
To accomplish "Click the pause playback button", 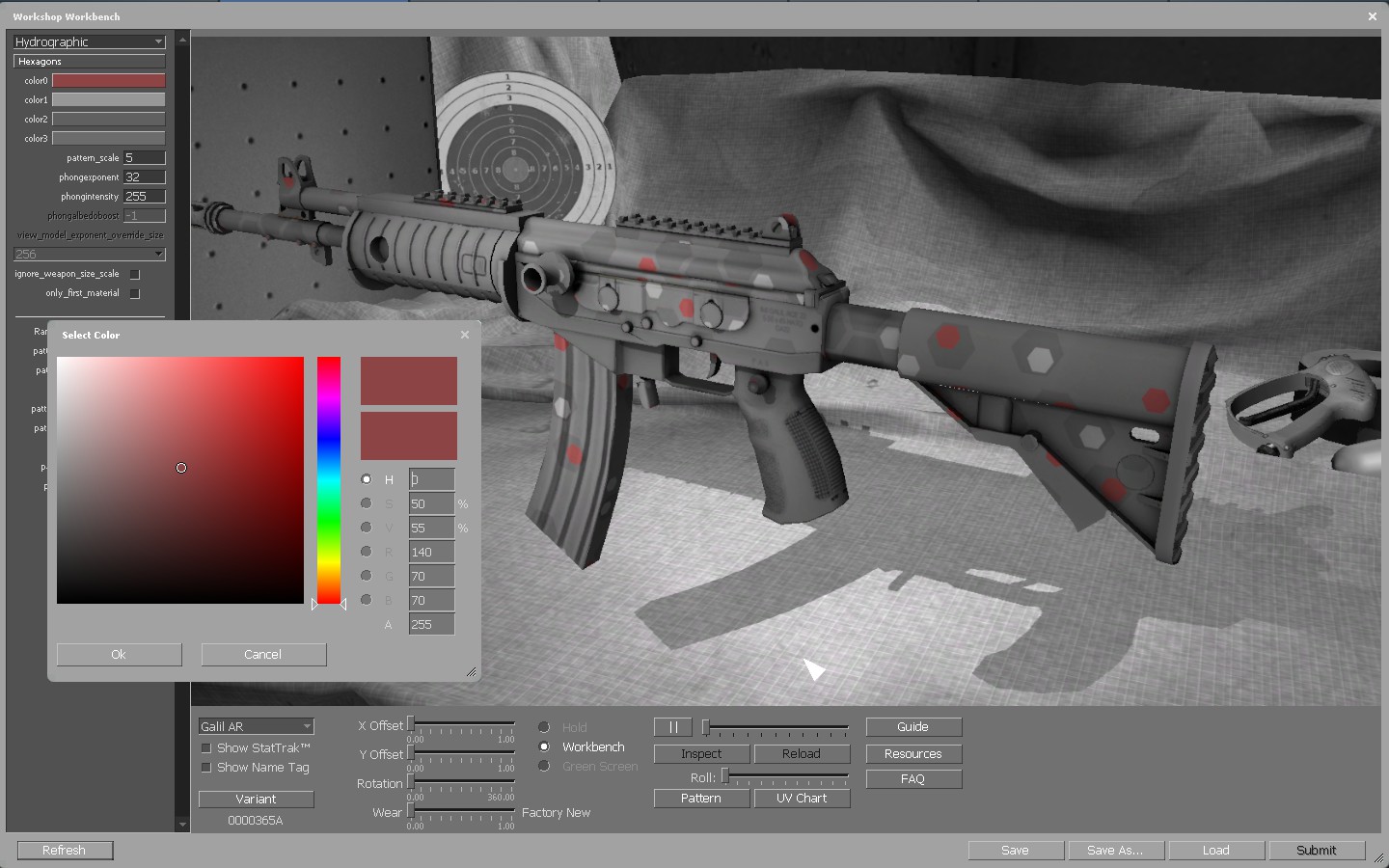I will (673, 727).
